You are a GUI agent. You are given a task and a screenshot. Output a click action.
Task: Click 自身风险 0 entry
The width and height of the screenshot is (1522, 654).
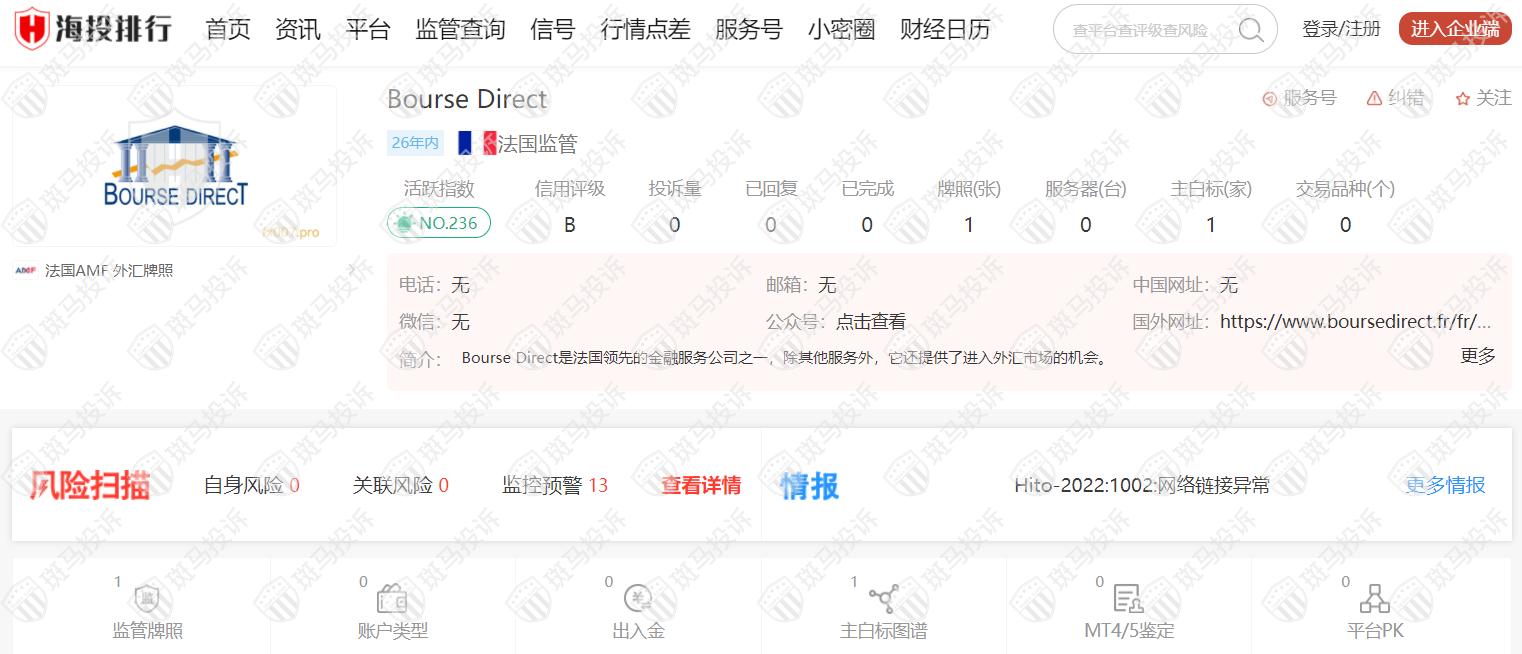tap(252, 485)
